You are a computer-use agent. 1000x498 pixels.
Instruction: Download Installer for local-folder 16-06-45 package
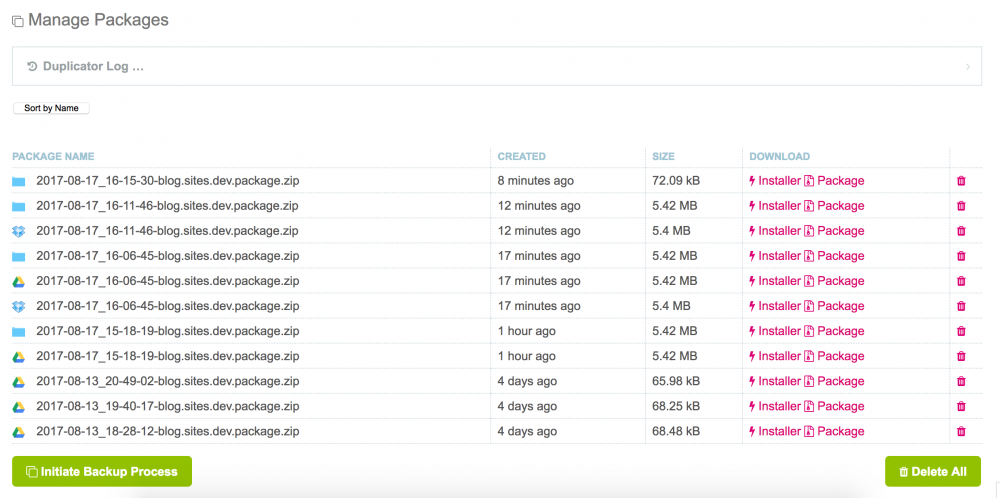774,256
